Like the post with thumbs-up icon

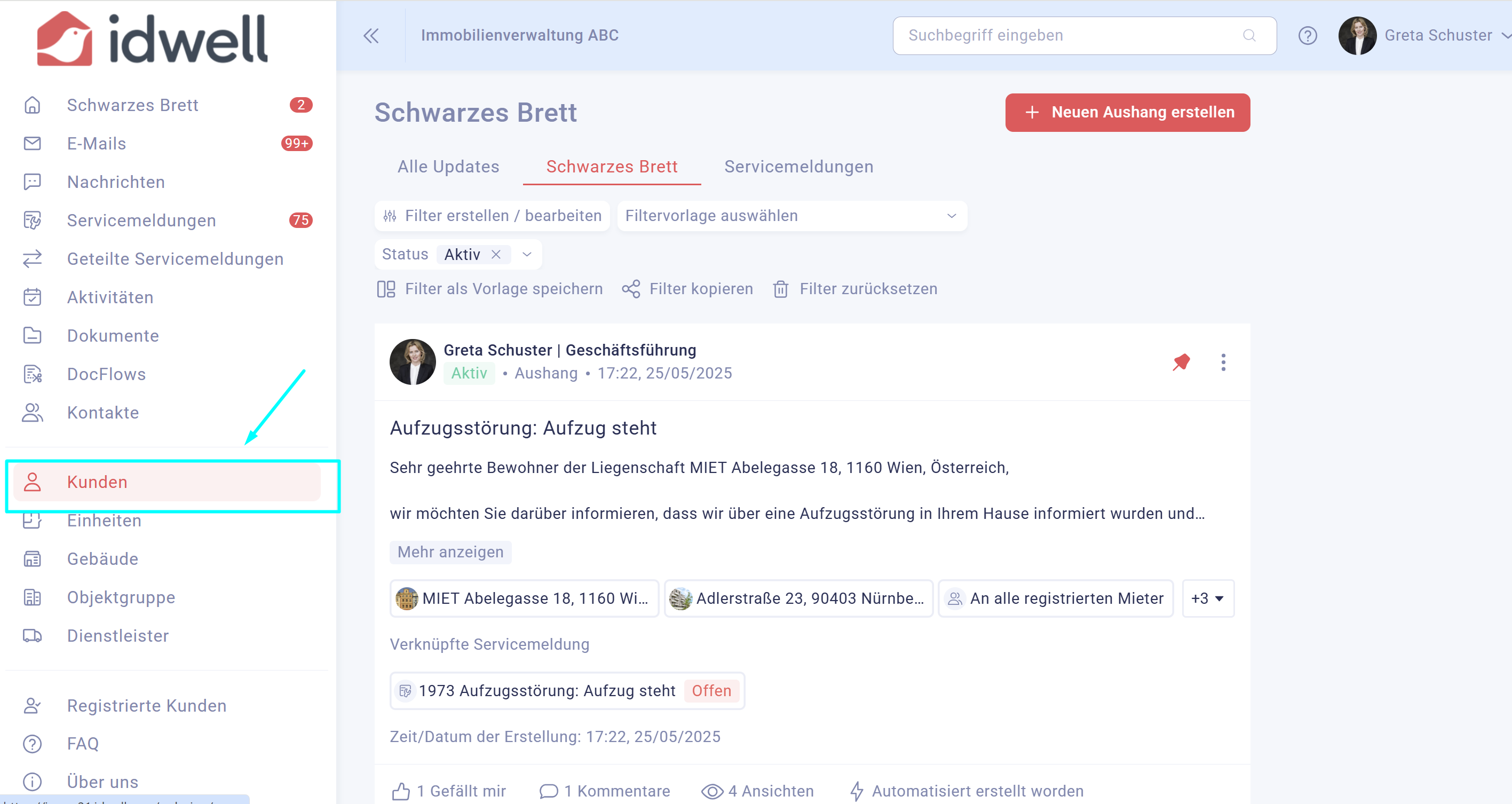pos(401,791)
